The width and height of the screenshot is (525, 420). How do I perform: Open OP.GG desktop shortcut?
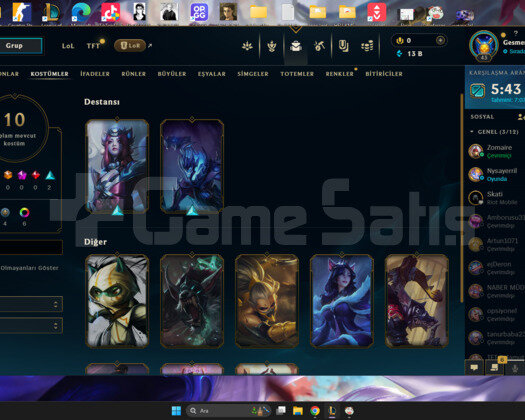coord(199,12)
